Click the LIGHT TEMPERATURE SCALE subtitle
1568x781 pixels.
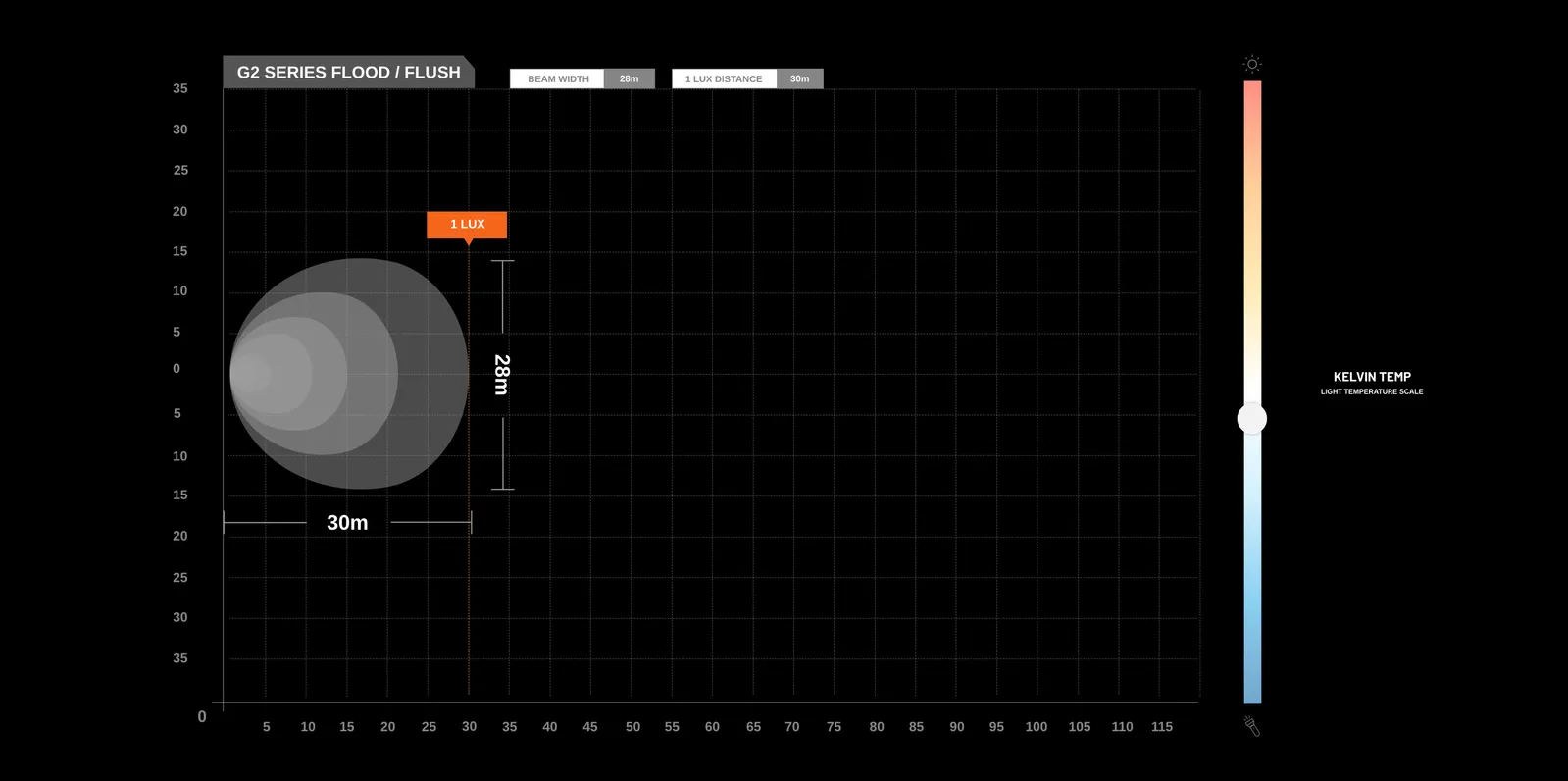point(1371,392)
